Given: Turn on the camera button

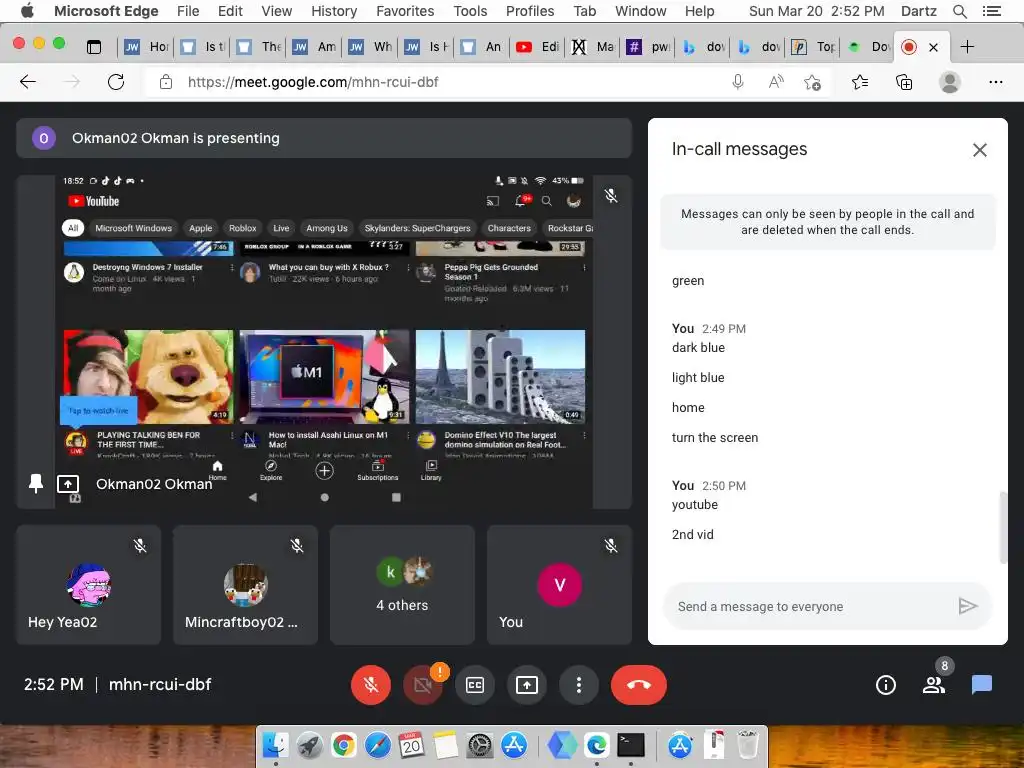Looking at the screenshot, I should pyautogui.click(x=423, y=684).
